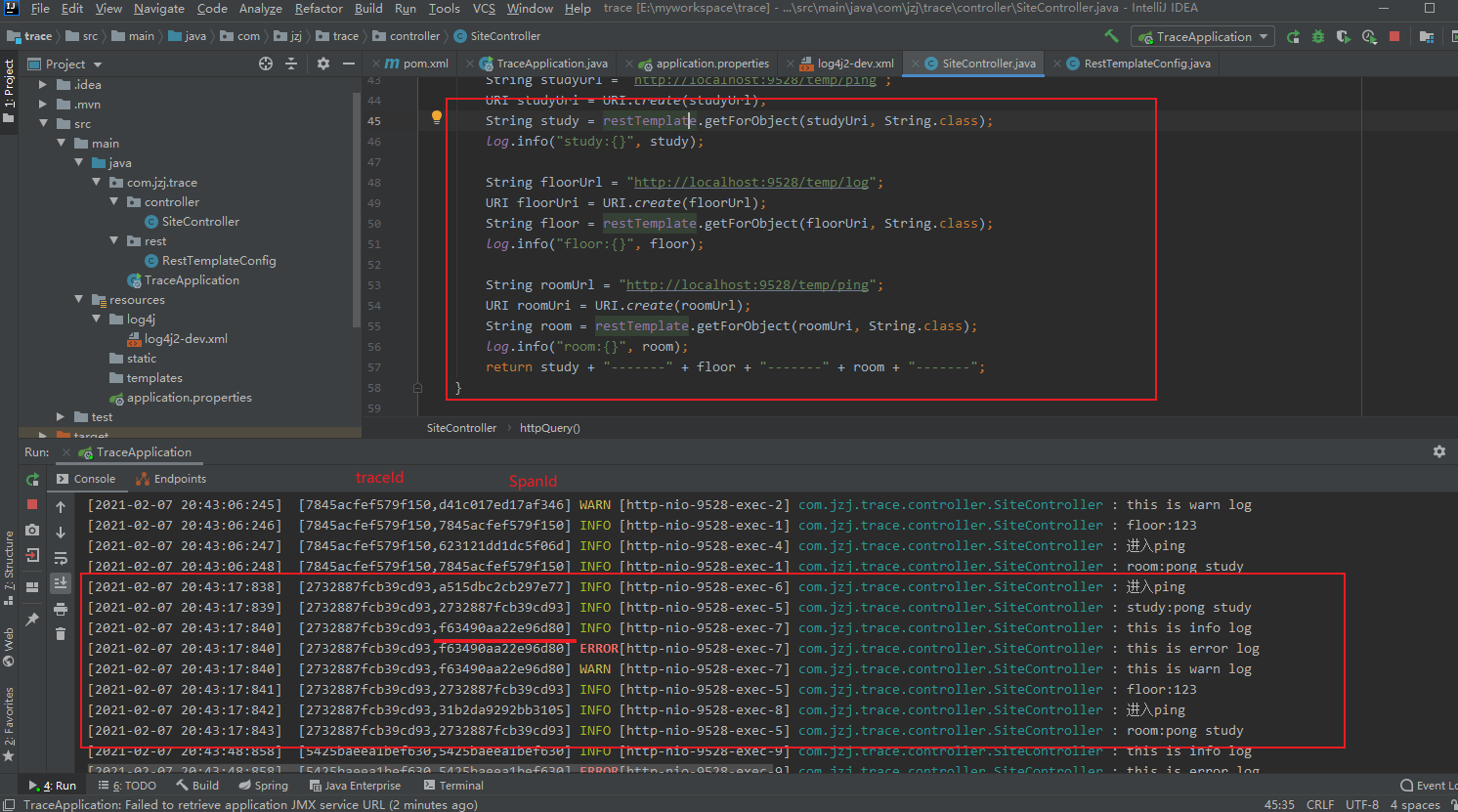The height and width of the screenshot is (812, 1458).
Task: Collapse all nodes in Project panel
Action: tap(291, 64)
